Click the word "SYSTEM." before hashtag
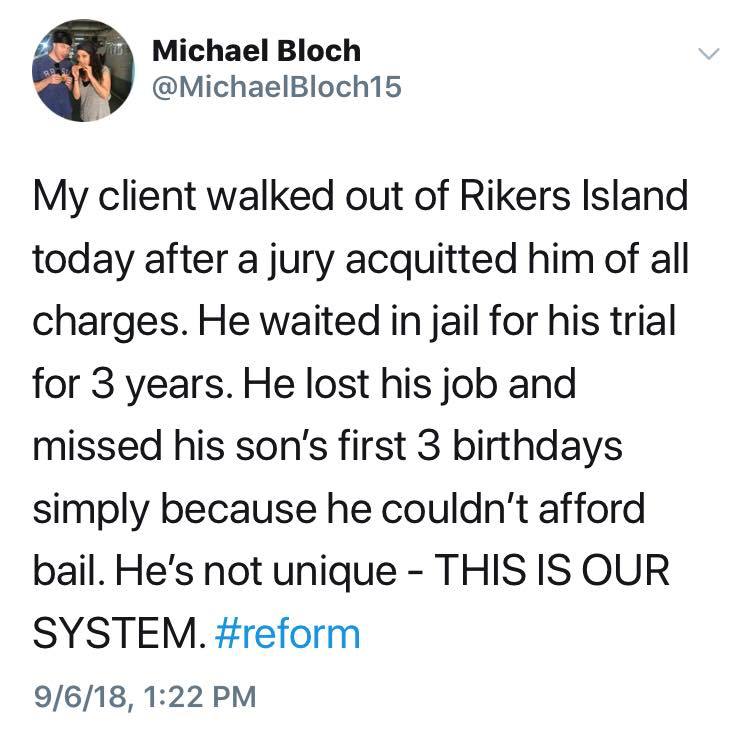Viewport: 750px width, 731px height. coord(119,634)
